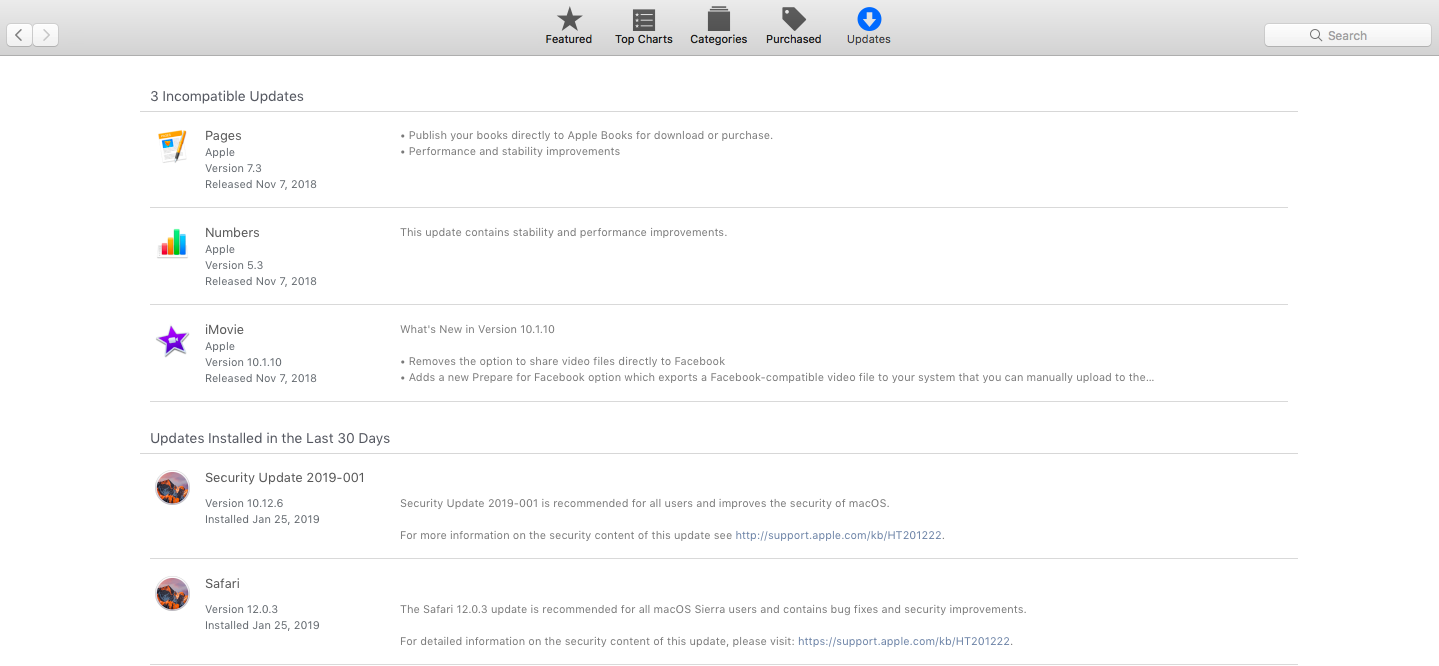Open the Purchased tag icon
This screenshot has height=666, width=1439.
(794, 19)
